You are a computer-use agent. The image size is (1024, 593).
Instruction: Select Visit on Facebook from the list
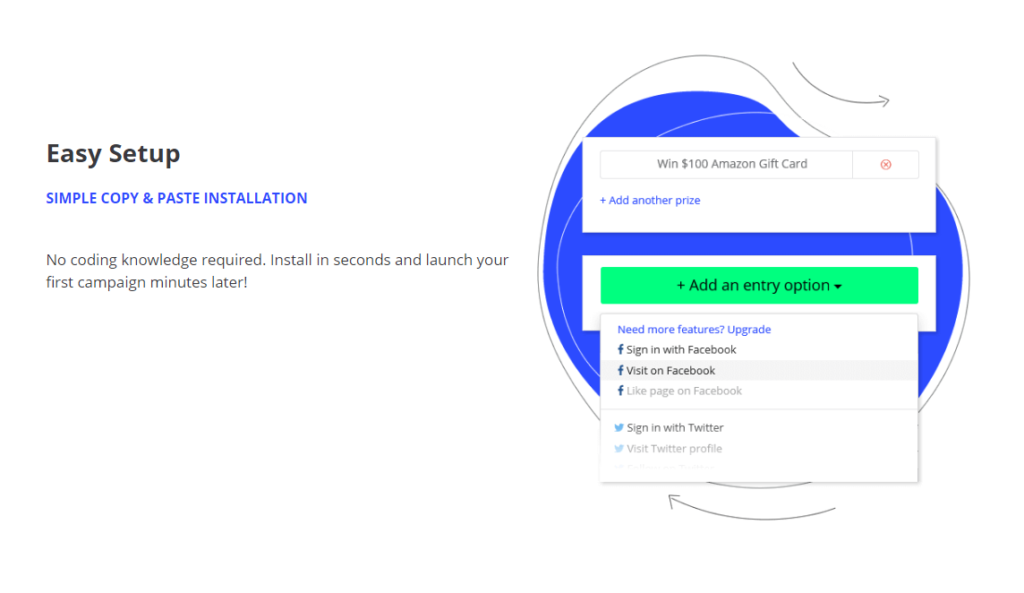pos(671,371)
